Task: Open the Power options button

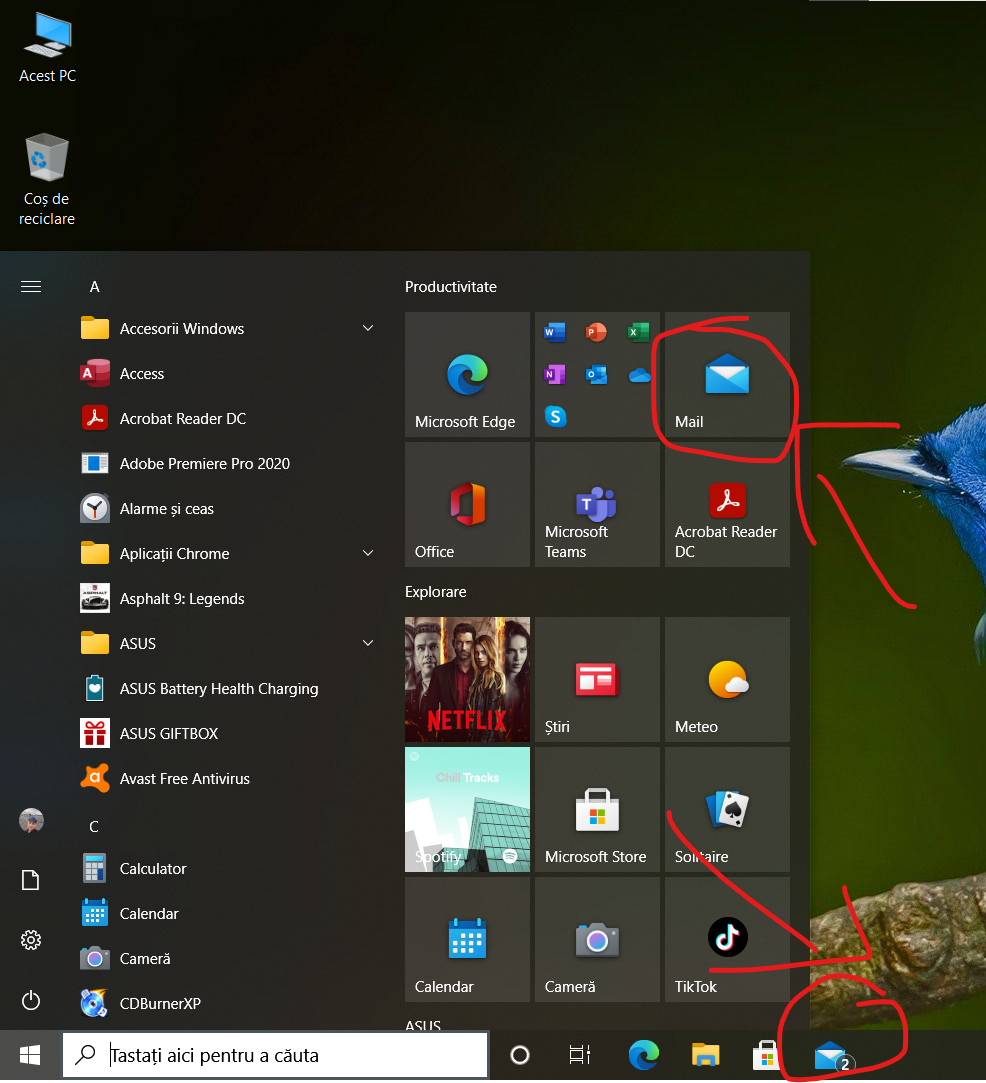Action: click(x=31, y=1000)
